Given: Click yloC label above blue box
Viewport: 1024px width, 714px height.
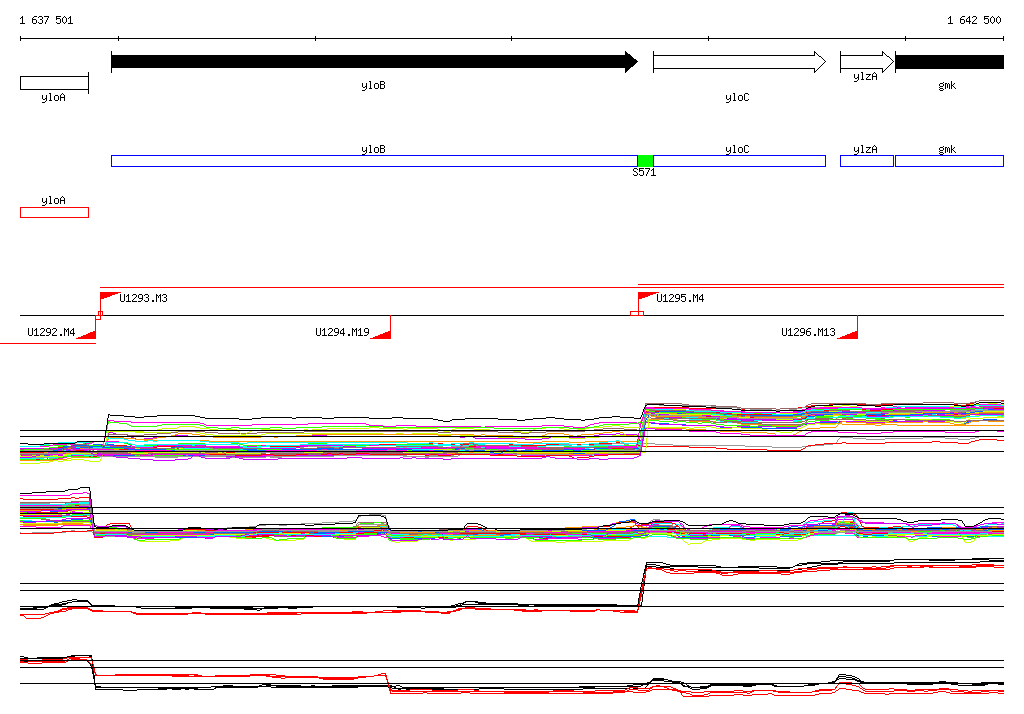Looking at the screenshot, I should pyautogui.click(x=737, y=150).
